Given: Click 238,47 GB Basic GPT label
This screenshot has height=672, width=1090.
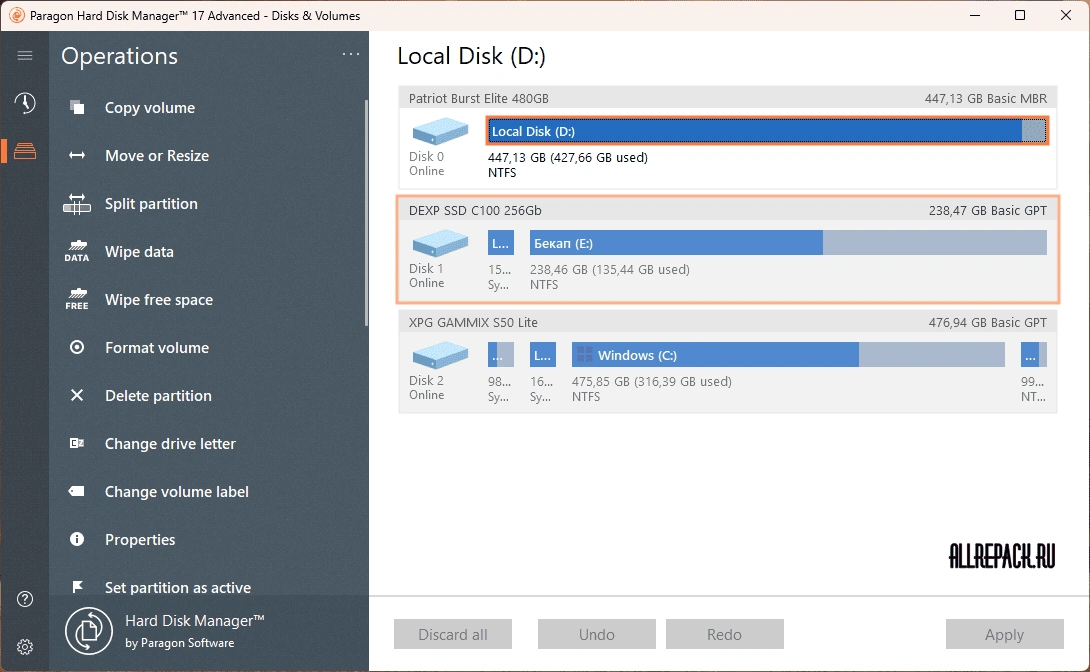Looking at the screenshot, I should (988, 211).
